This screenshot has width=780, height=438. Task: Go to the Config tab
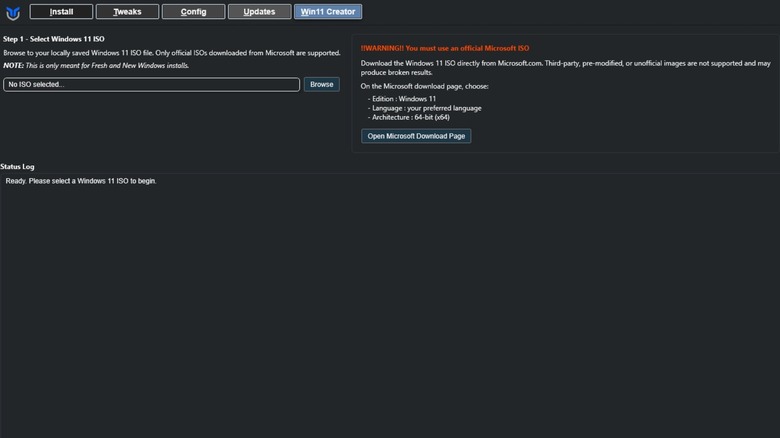pyautogui.click(x=194, y=11)
